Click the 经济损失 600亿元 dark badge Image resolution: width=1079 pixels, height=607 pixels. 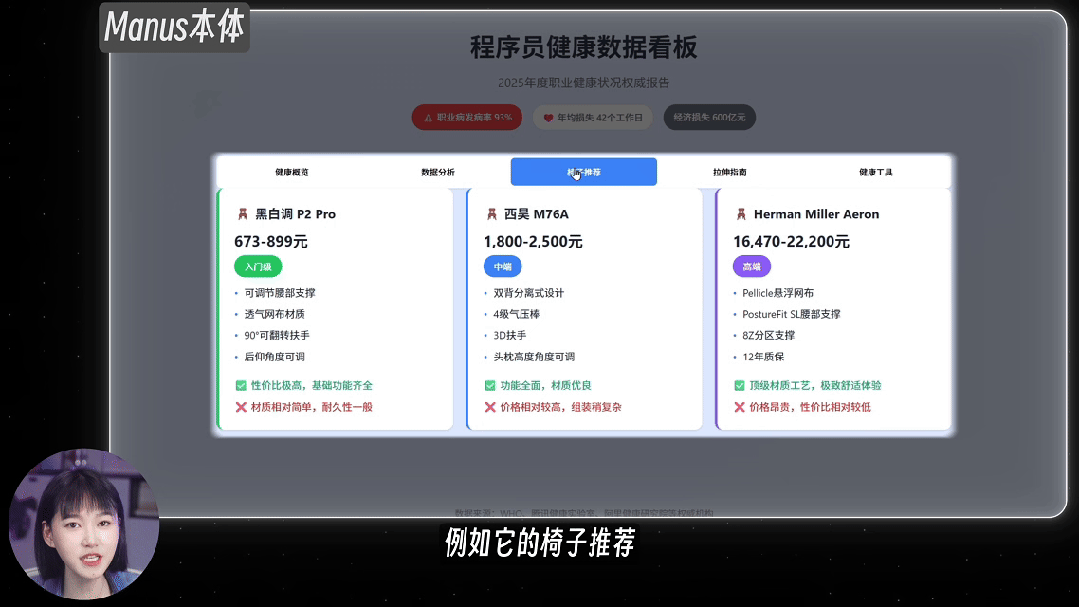709,118
